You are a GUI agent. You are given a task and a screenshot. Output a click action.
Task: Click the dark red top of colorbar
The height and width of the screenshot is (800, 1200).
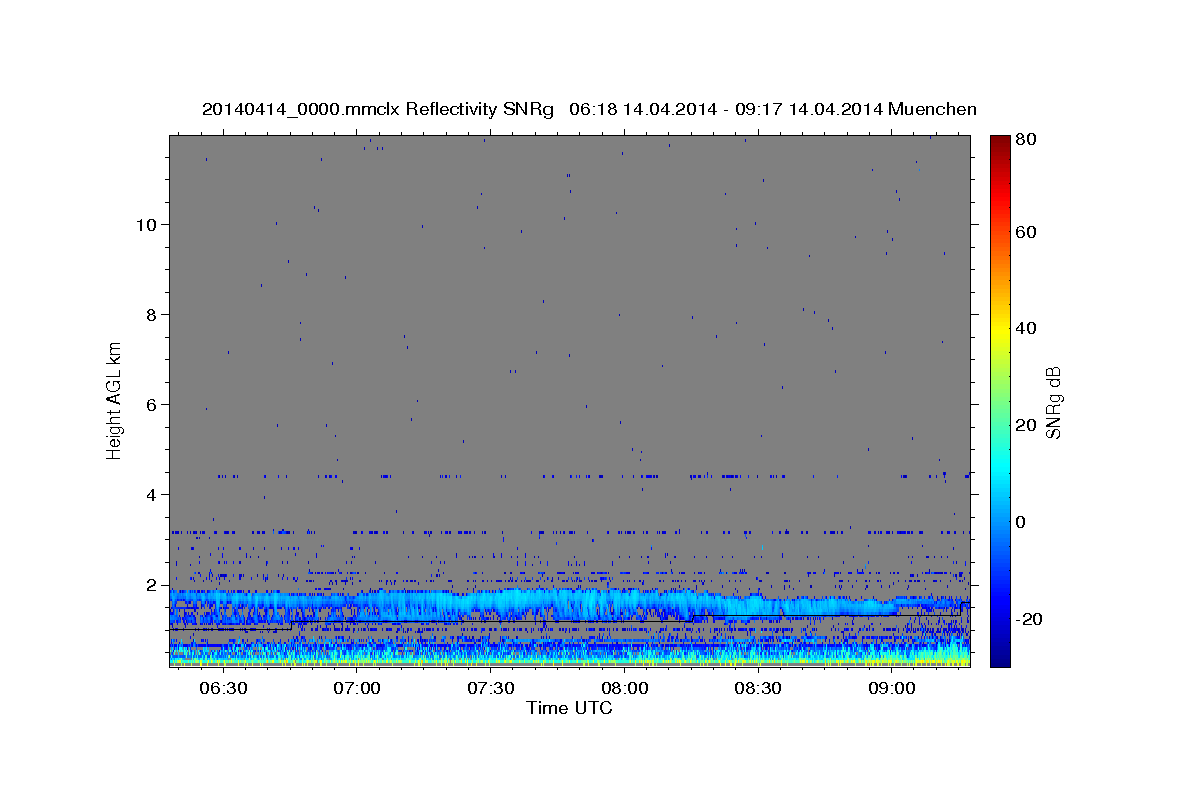(x=999, y=143)
